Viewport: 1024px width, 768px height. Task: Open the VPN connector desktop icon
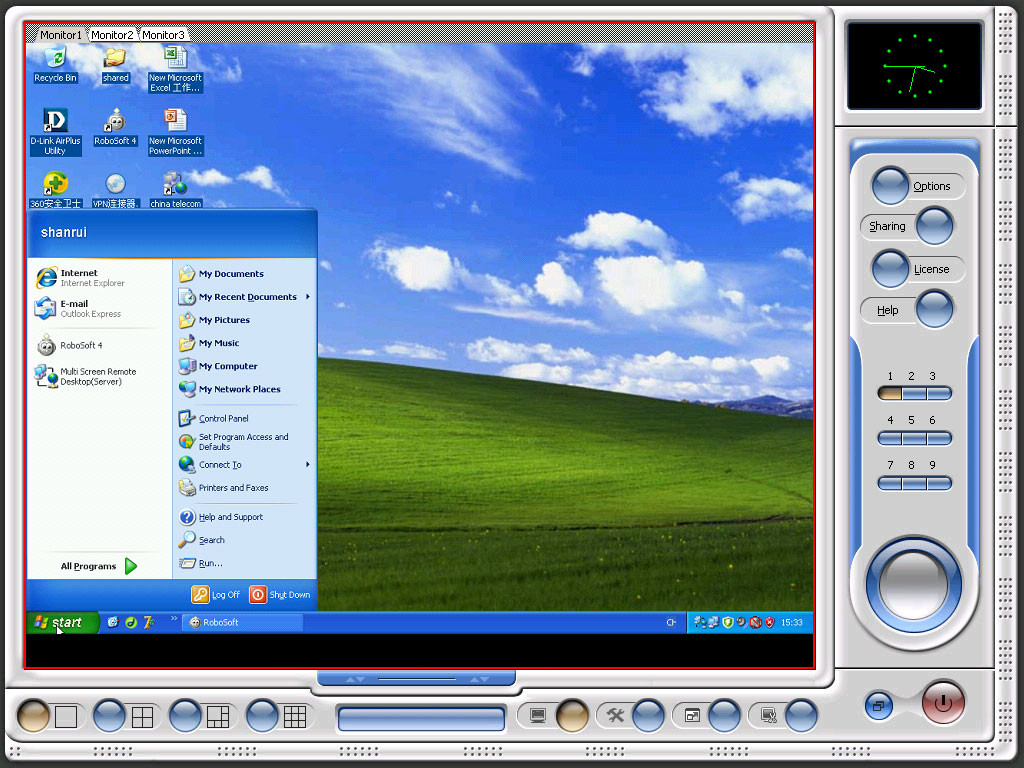click(x=116, y=189)
